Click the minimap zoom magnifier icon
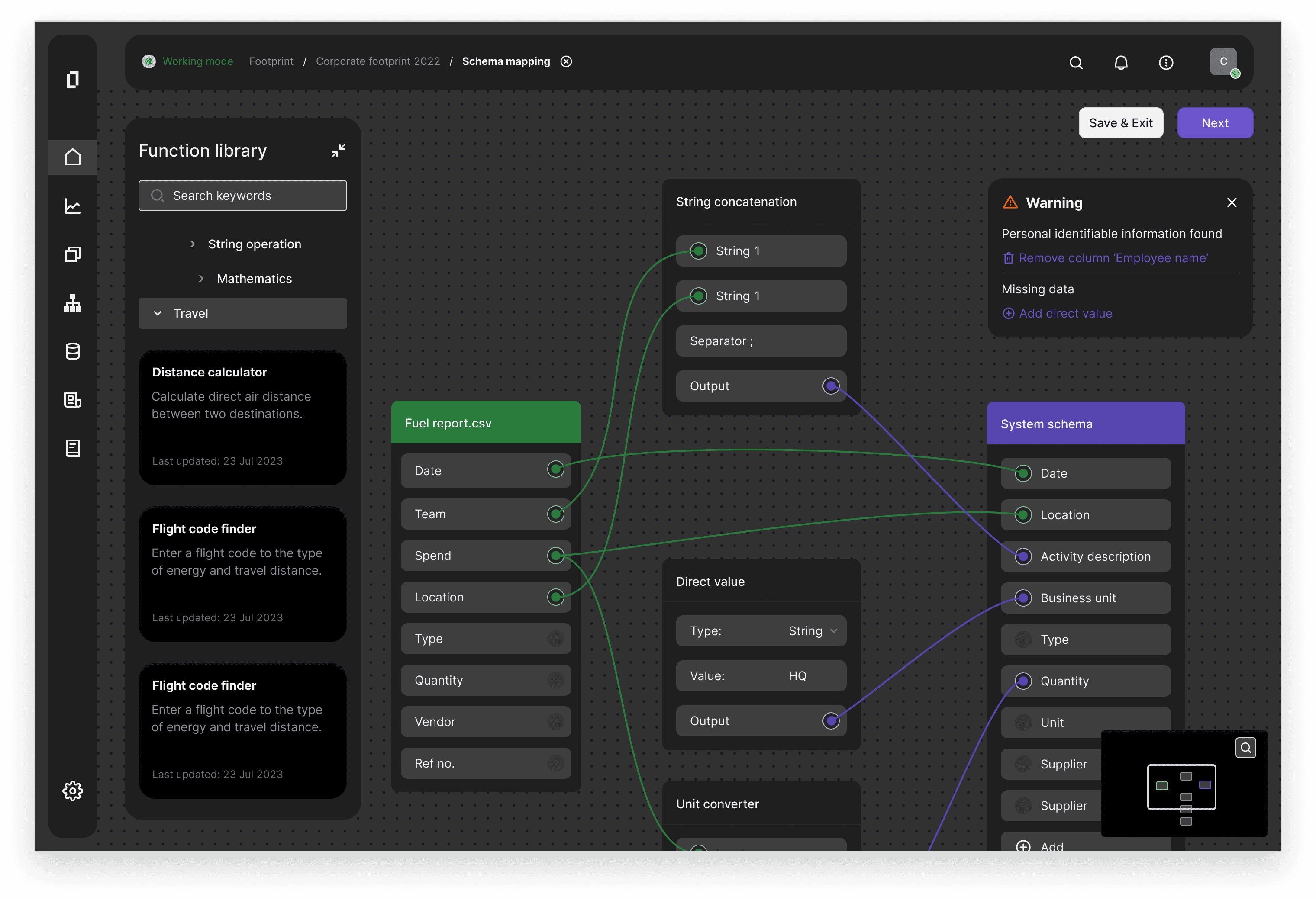 point(1245,748)
